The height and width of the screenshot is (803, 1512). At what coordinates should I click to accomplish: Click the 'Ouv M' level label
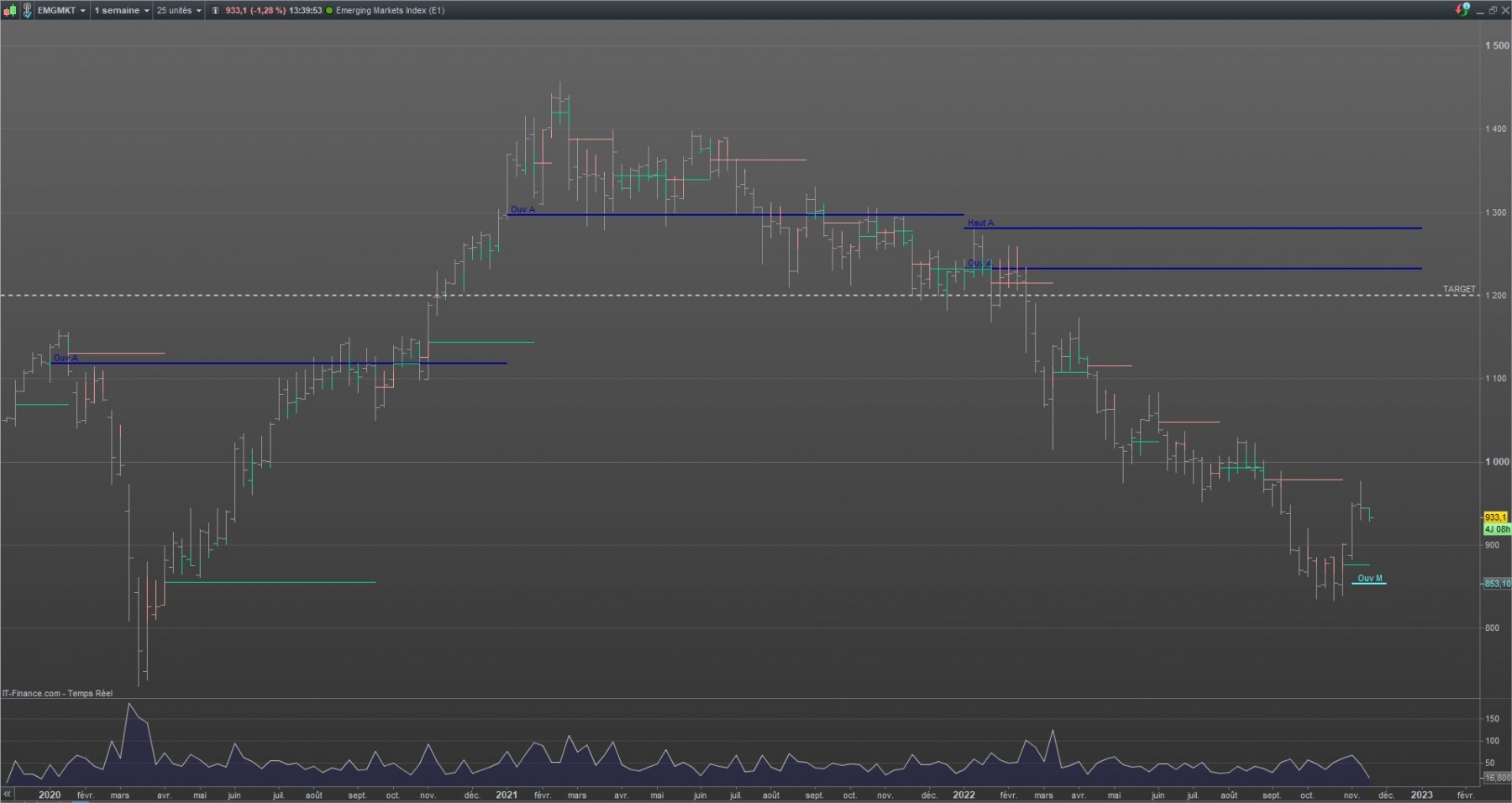tap(1369, 578)
